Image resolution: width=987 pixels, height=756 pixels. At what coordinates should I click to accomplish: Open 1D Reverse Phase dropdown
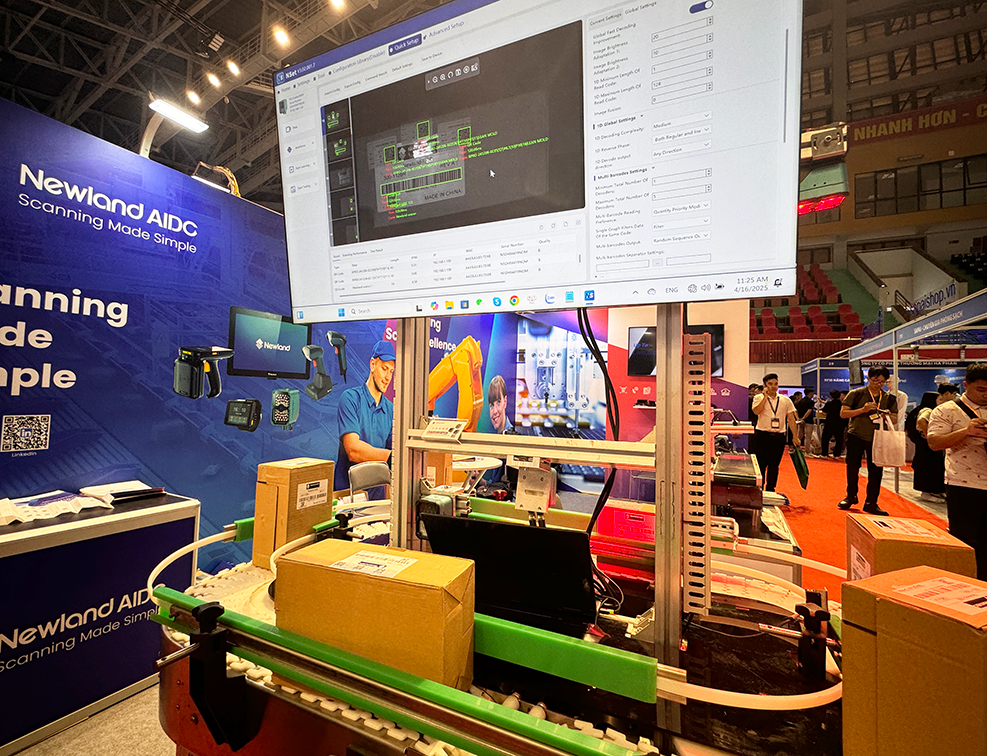pos(681,135)
